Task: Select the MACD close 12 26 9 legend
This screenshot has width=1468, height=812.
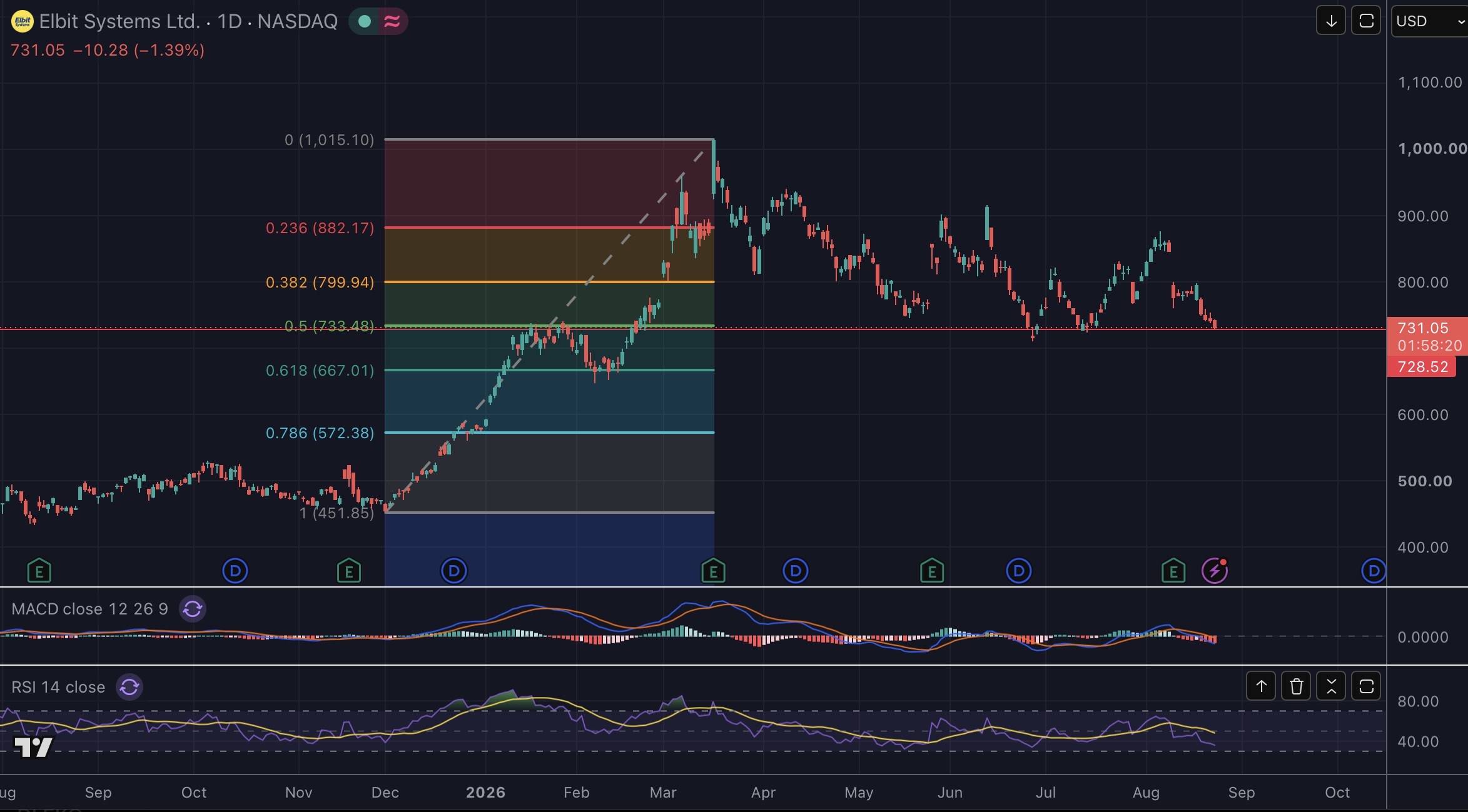Action: pos(90,609)
